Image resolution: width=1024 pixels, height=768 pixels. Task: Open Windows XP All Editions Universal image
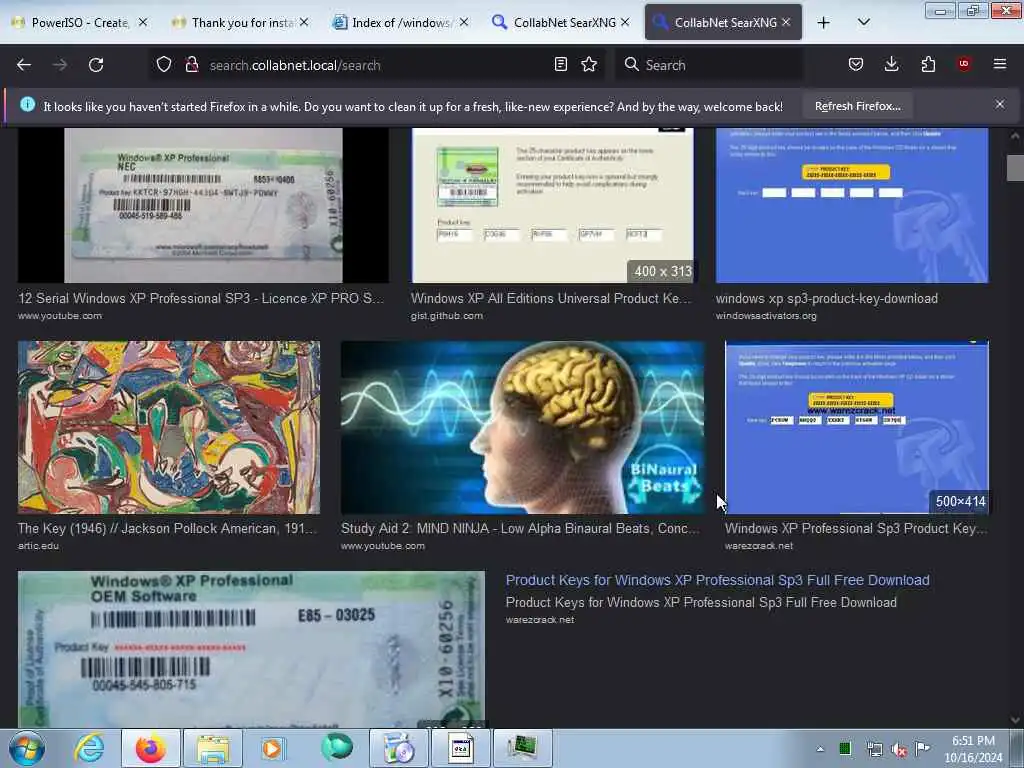552,205
